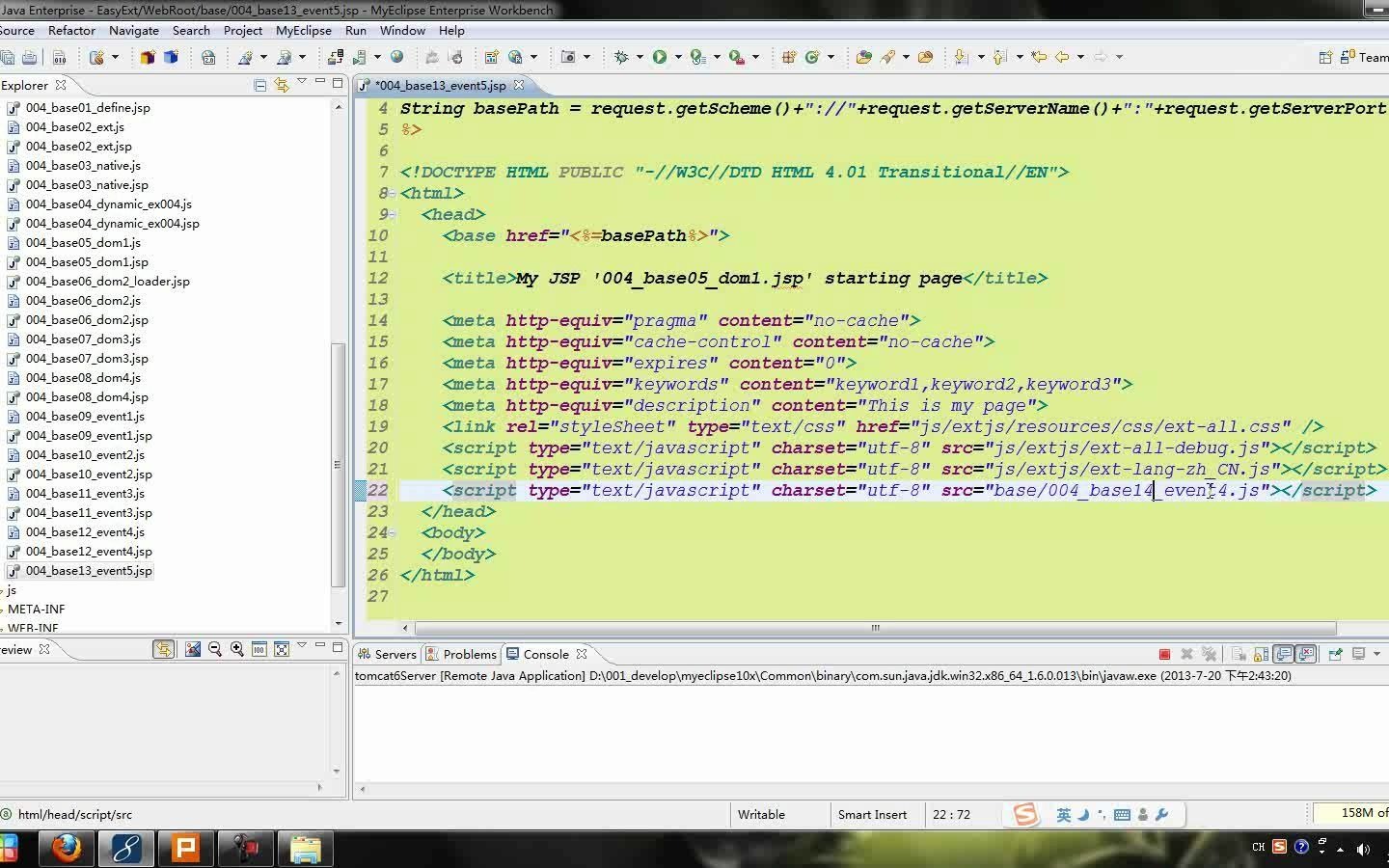Open the Refactor menu
The height and width of the screenshot is (868, 1389).
71,31
